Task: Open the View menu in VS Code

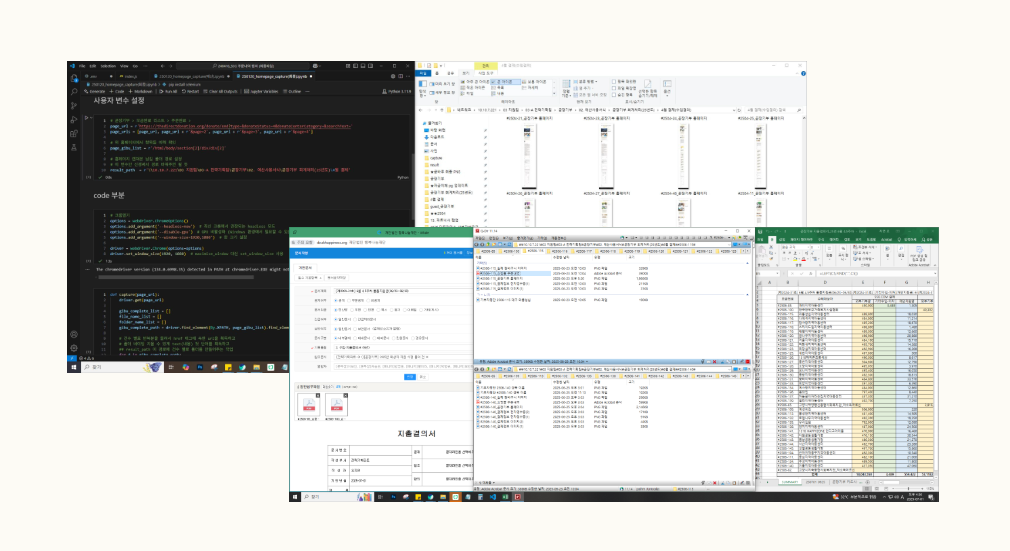Action: coord(124,66)
